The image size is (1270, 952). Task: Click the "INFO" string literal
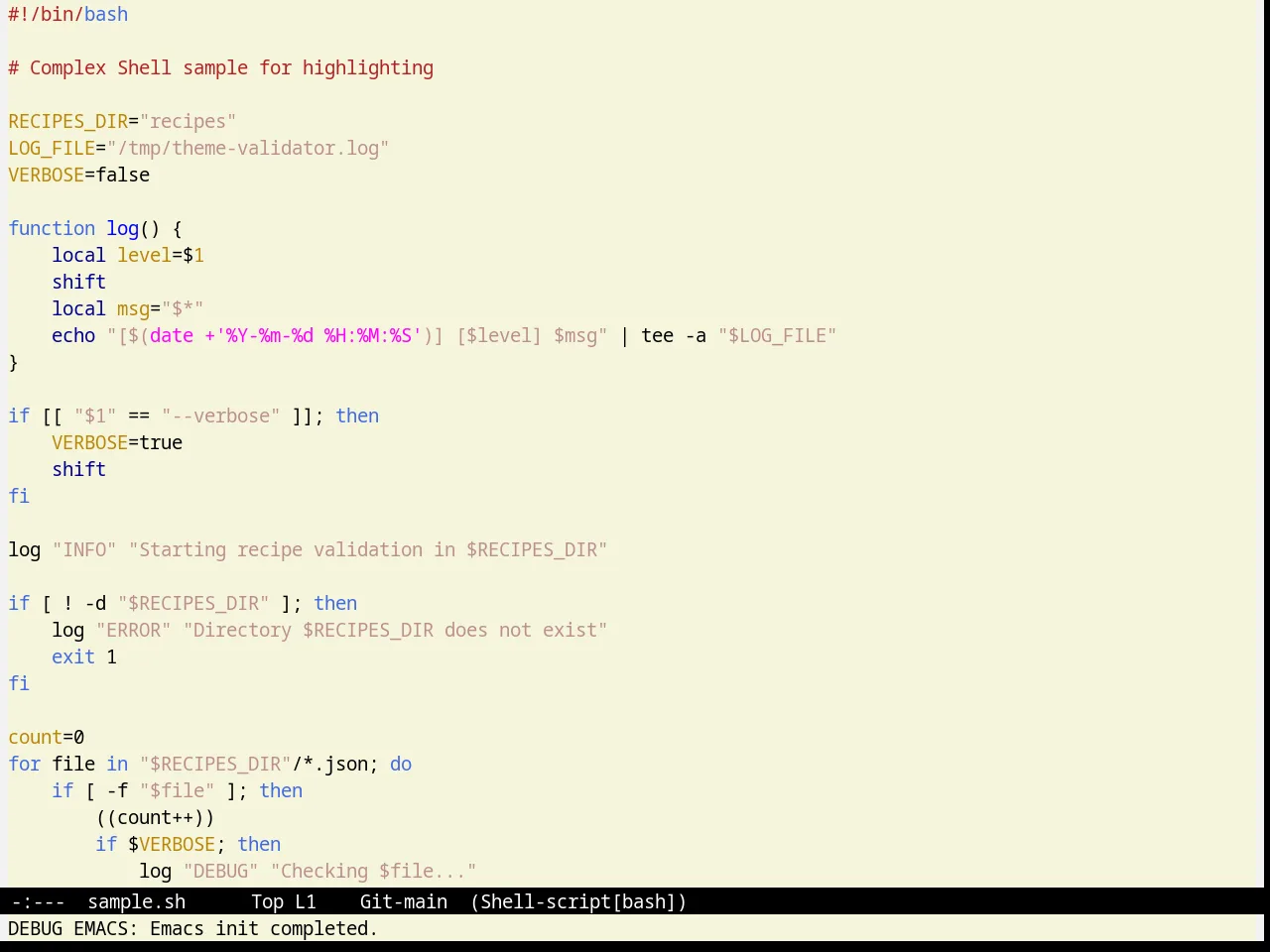click(x=84, y=550)
